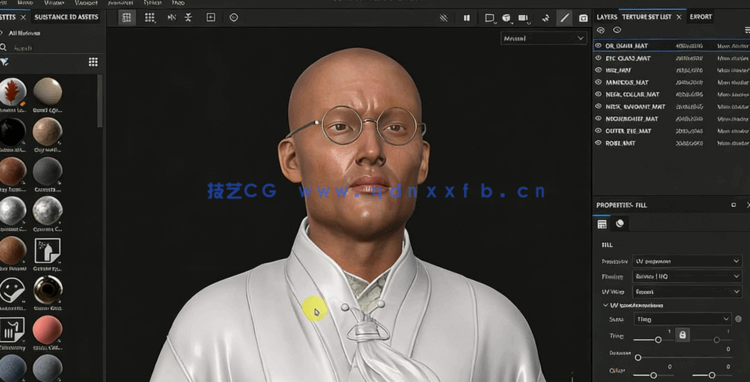Toggle visibility of NECK_COLLAR_MAT
The height and width of the screenshot is (382, 750).
click(598, 94)
